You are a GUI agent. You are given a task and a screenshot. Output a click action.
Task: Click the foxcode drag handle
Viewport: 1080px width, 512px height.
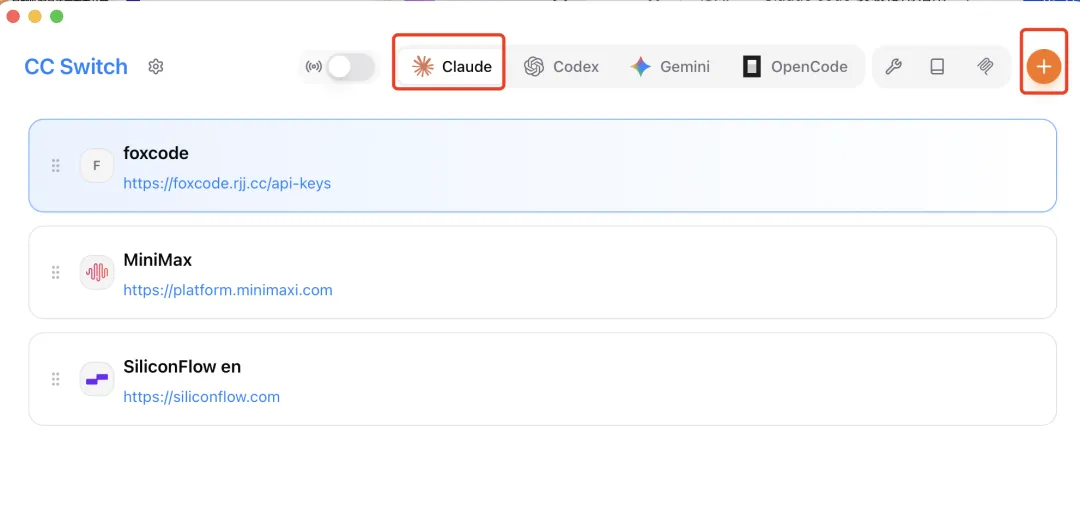[56, 165]
